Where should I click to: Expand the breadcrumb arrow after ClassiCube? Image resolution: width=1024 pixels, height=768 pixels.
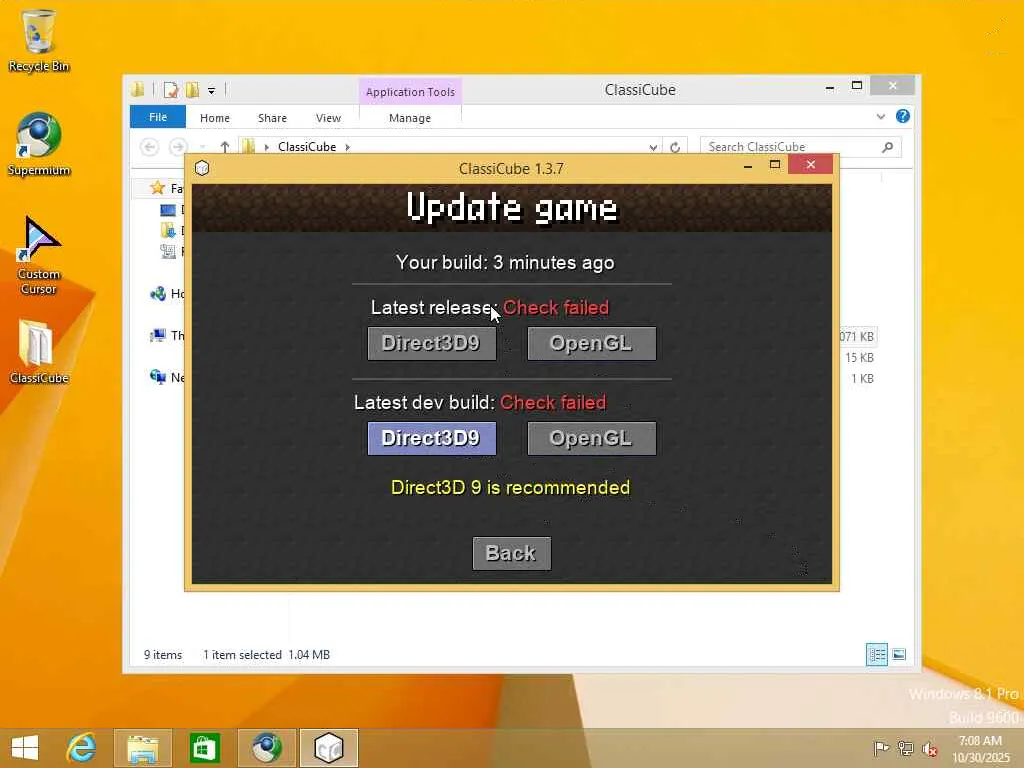[x=347, y=148]
